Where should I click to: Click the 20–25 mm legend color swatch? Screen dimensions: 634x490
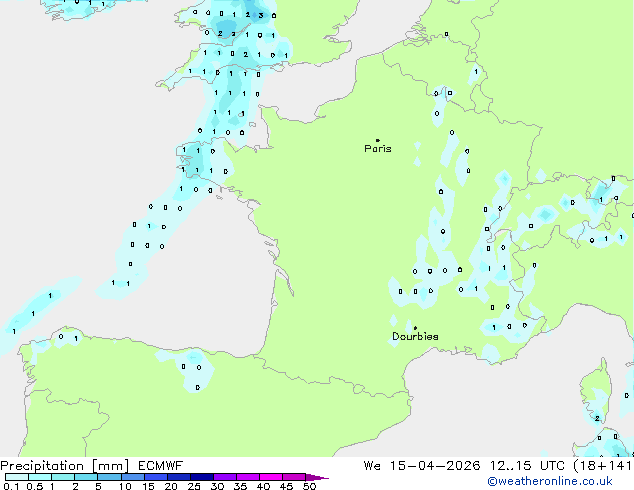(x=178, y=477)
